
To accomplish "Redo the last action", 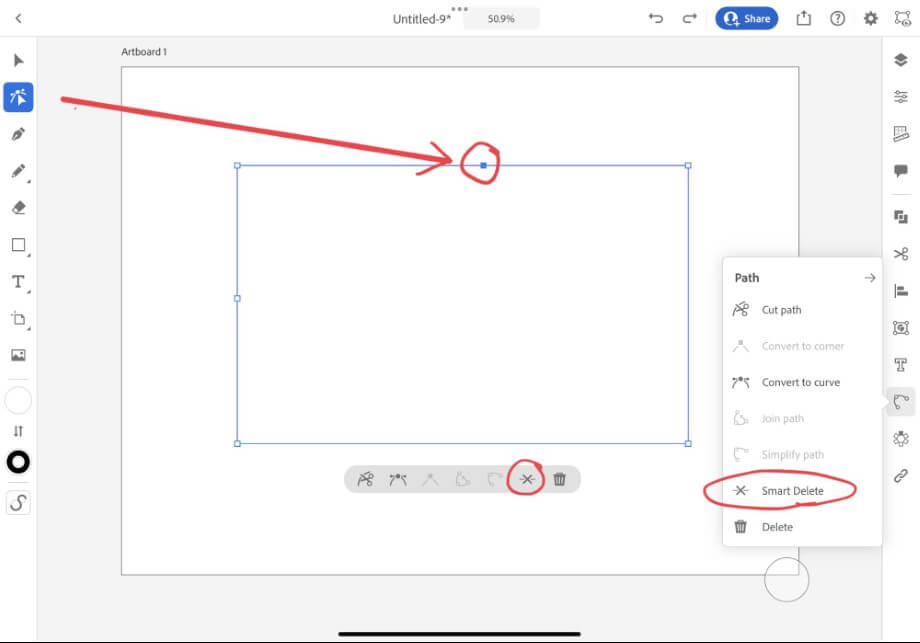I will click(689, 19).
